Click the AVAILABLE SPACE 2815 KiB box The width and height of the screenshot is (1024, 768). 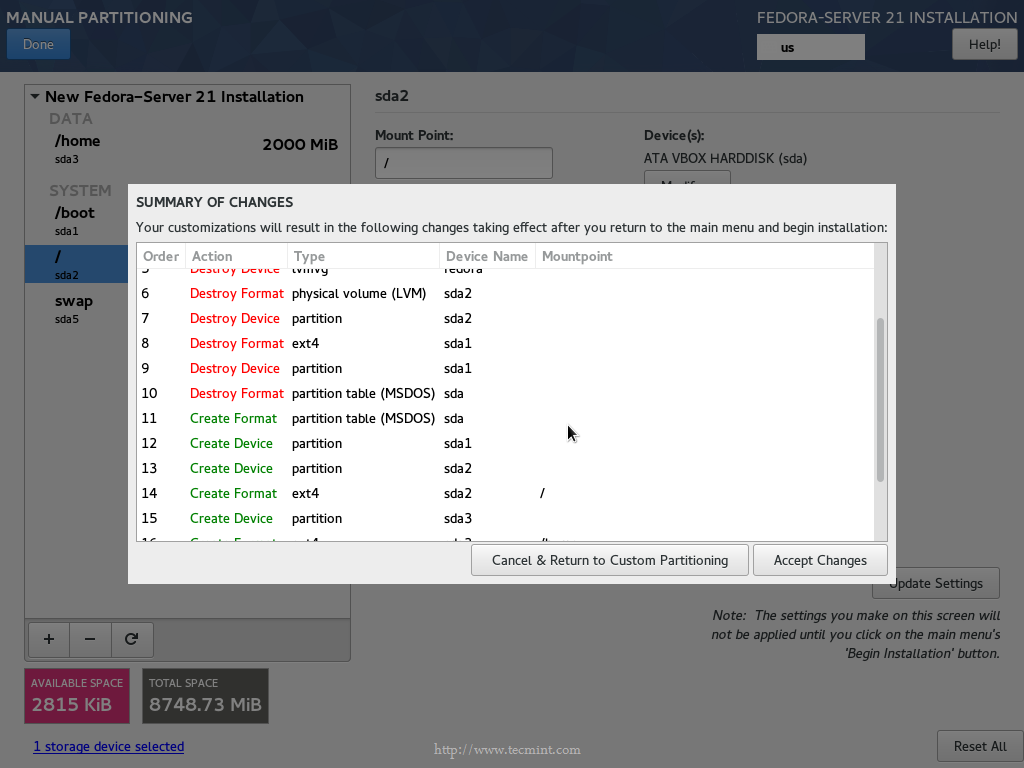[x=77, y=696]
